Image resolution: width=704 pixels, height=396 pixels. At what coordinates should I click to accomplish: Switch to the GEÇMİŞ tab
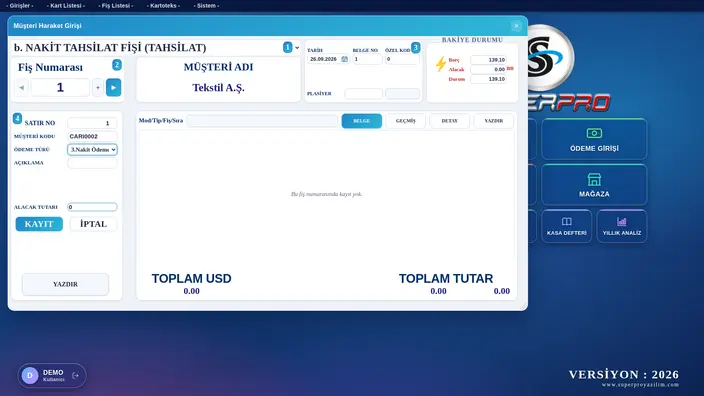tap(405, 121)
